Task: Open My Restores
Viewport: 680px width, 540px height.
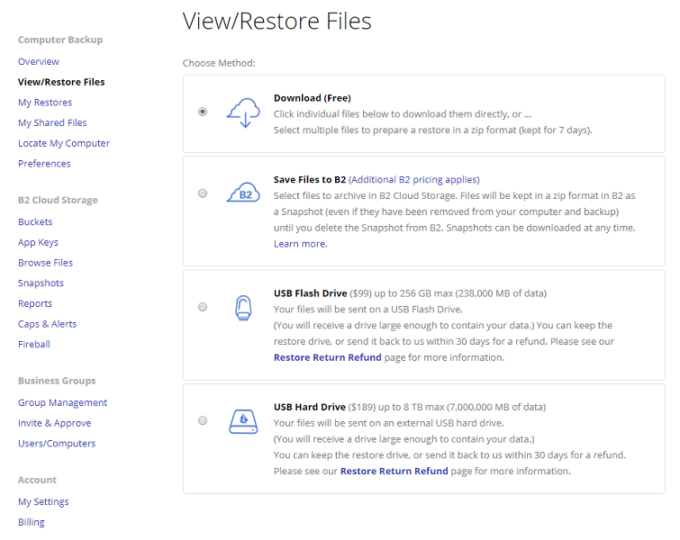Action: 45,102
